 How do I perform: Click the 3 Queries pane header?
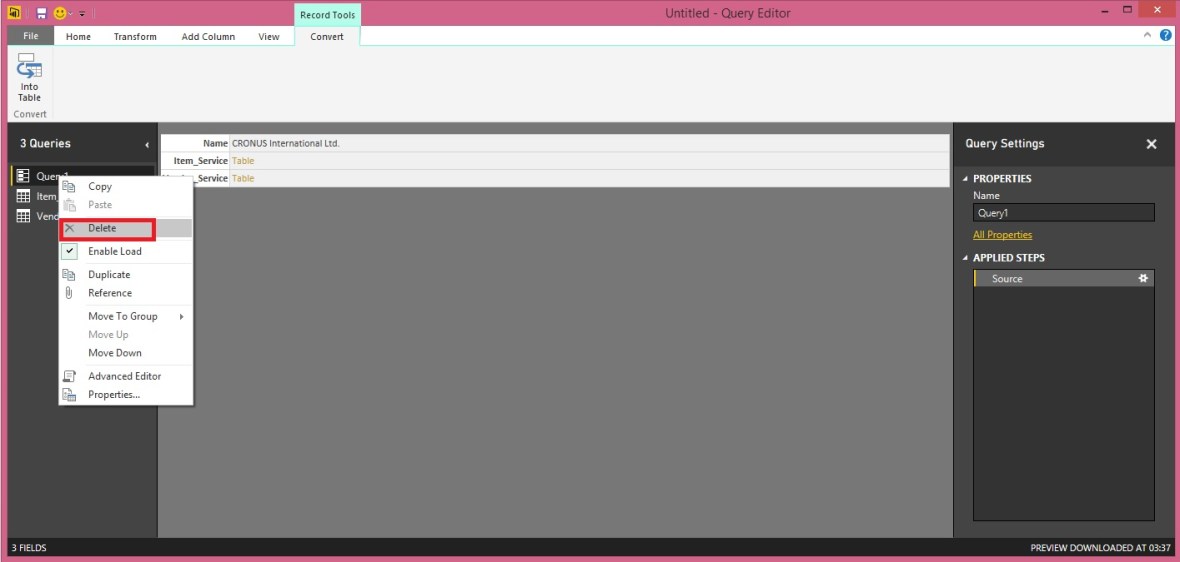[45, 143]
